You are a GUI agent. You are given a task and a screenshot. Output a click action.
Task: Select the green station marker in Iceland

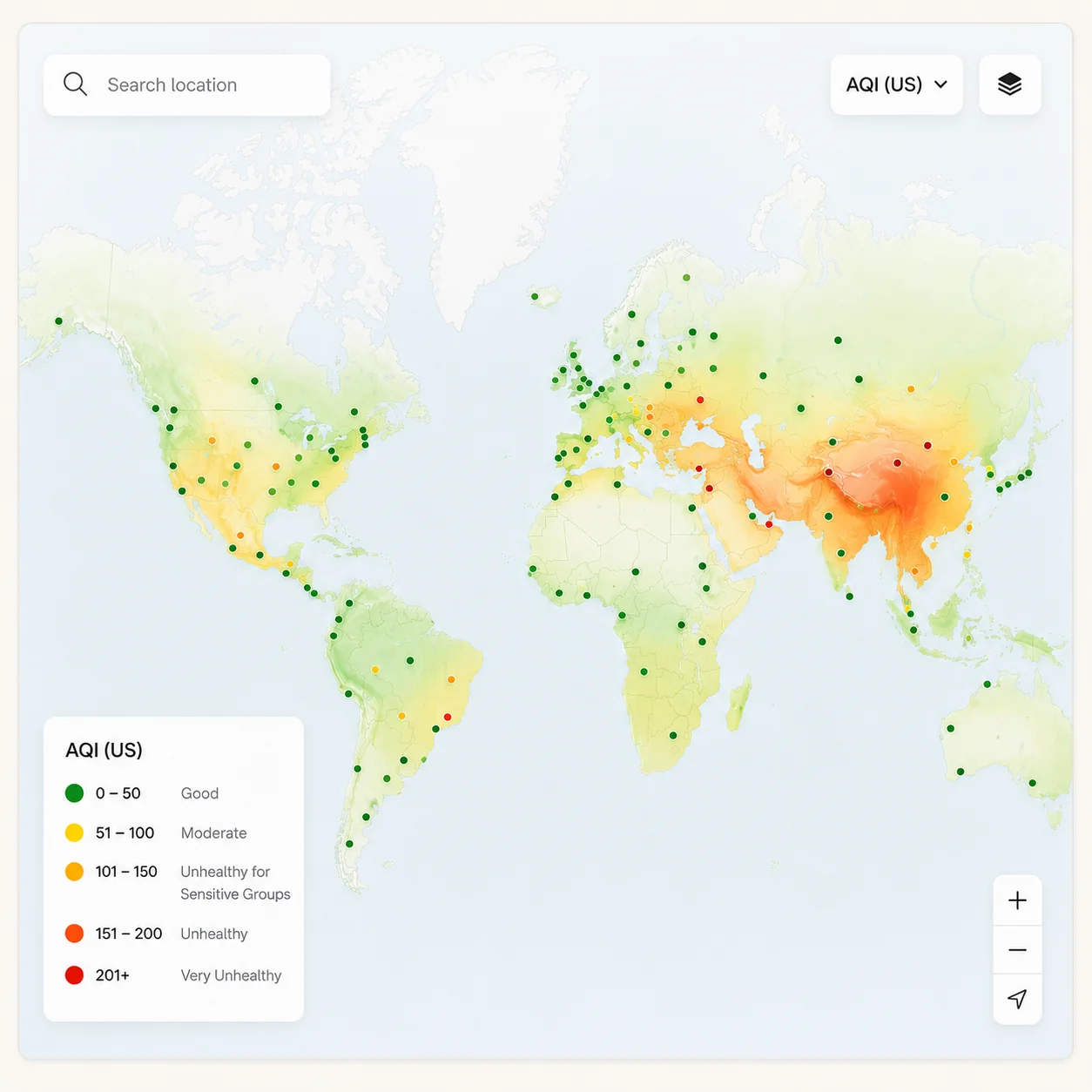[535, 297]
